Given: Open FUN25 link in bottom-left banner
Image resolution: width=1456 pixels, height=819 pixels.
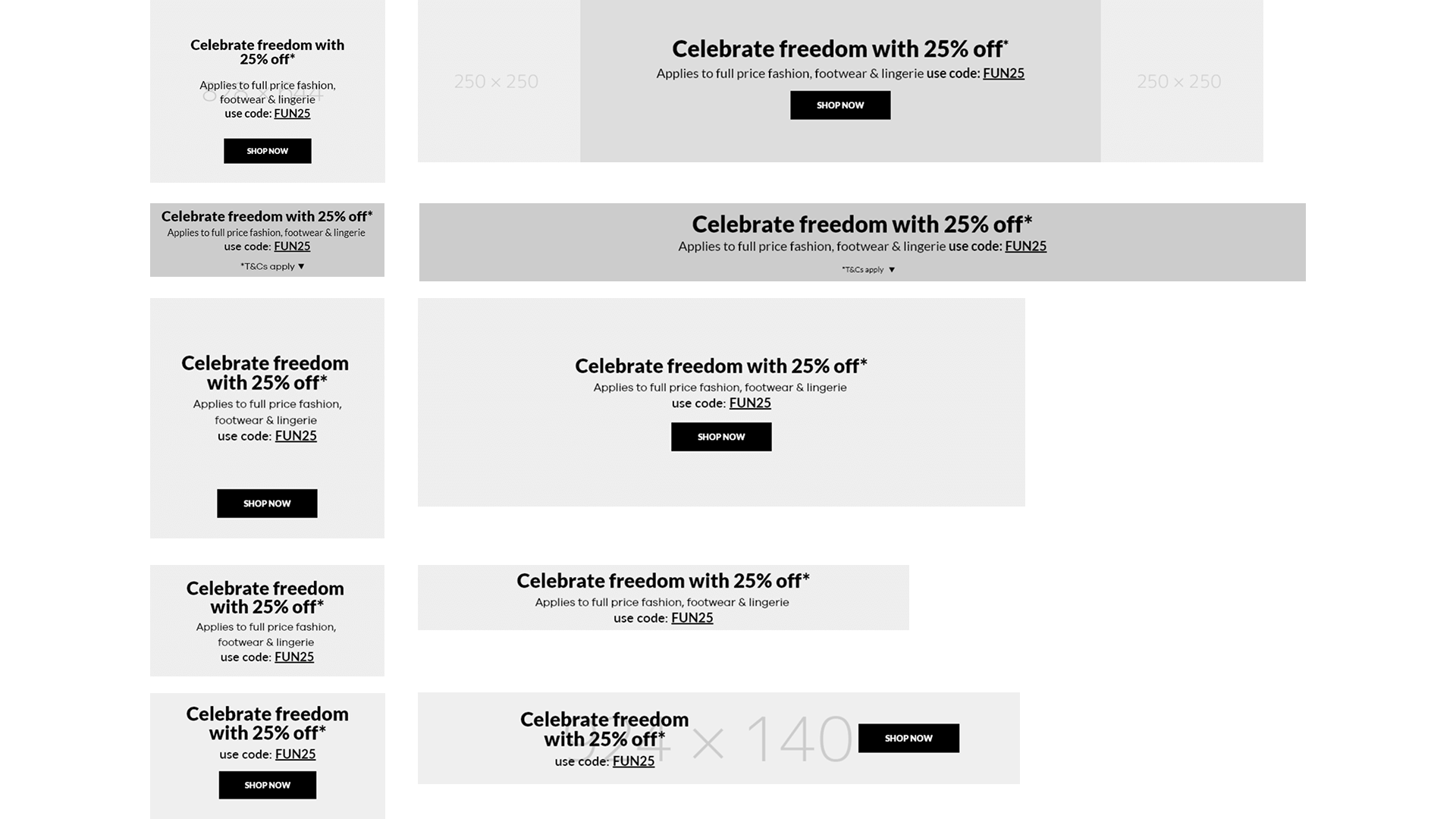Looking at the screenshot, I should 295,754.
